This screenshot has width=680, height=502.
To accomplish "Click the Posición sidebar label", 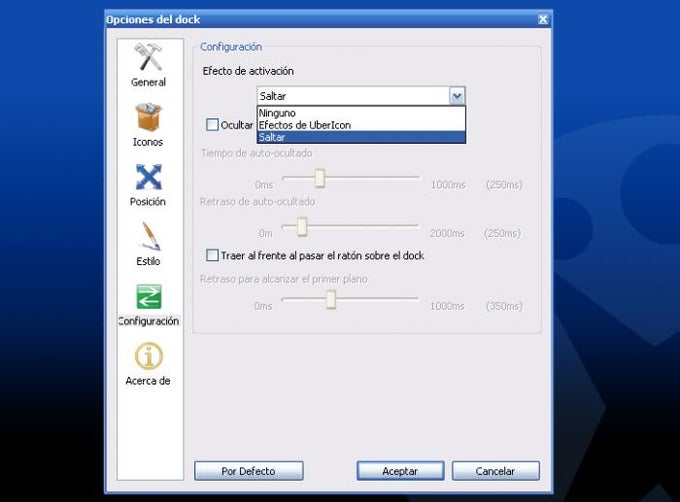I will pos(148,202).
